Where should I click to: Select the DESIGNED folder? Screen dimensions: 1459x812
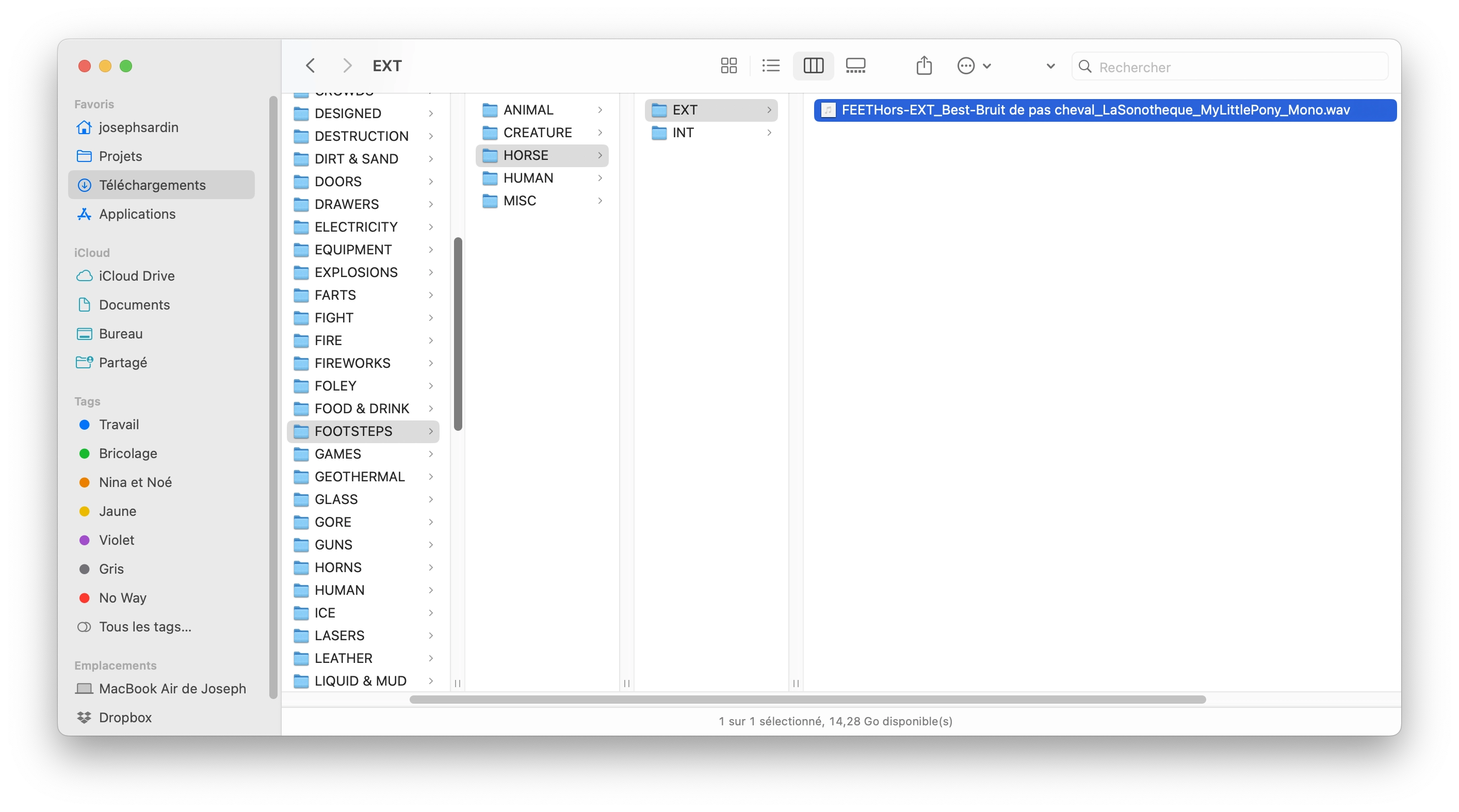click(363, 113)
